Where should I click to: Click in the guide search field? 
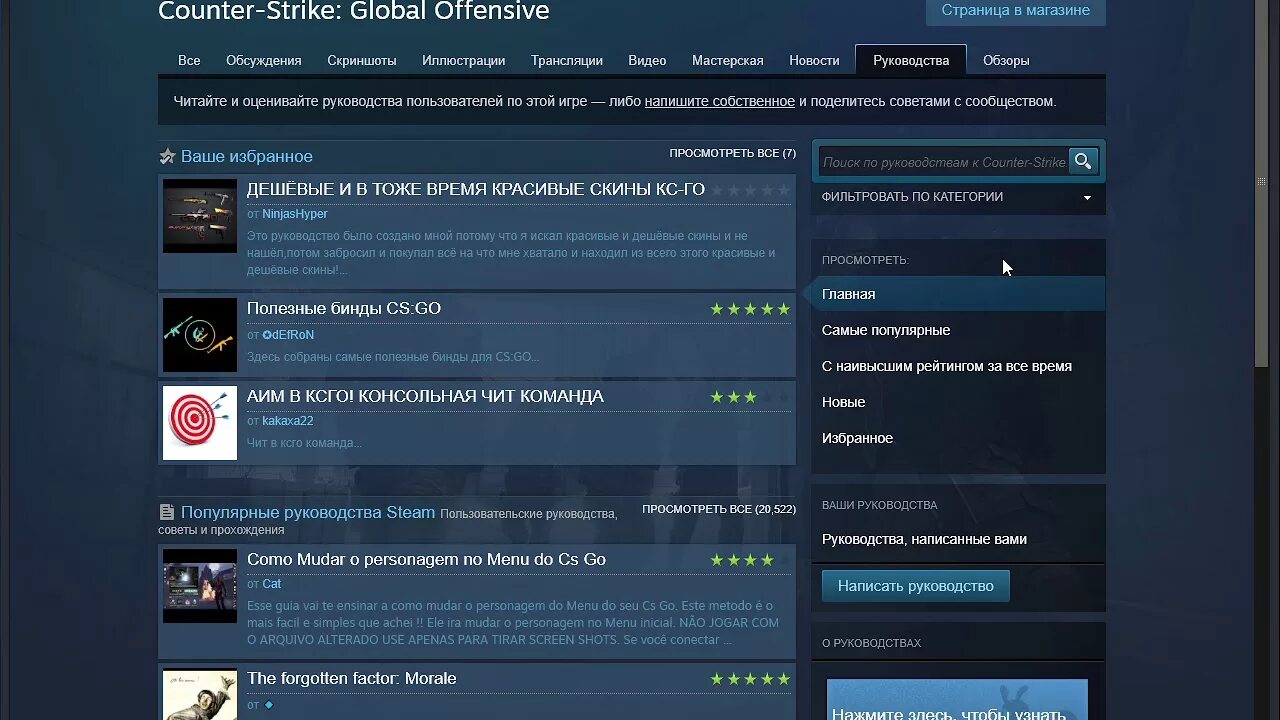point(943,161)
